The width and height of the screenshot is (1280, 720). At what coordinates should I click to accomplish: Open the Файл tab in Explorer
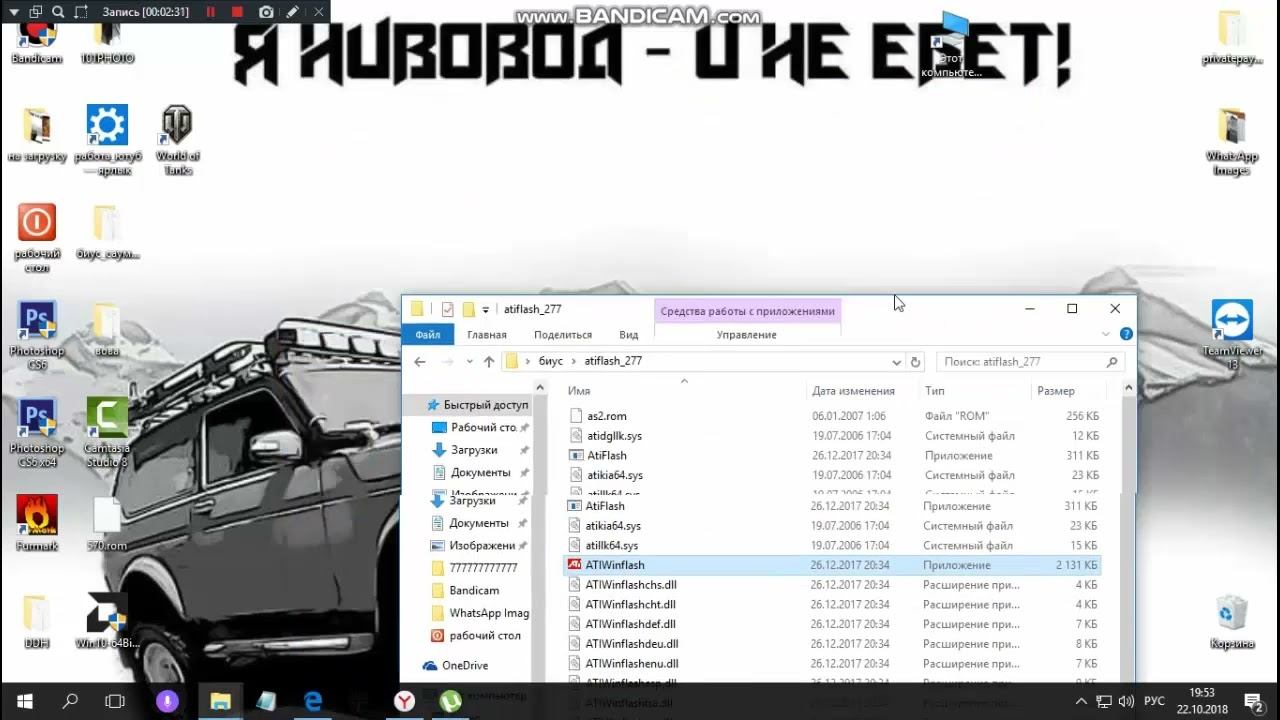click(x=428, y=335)
